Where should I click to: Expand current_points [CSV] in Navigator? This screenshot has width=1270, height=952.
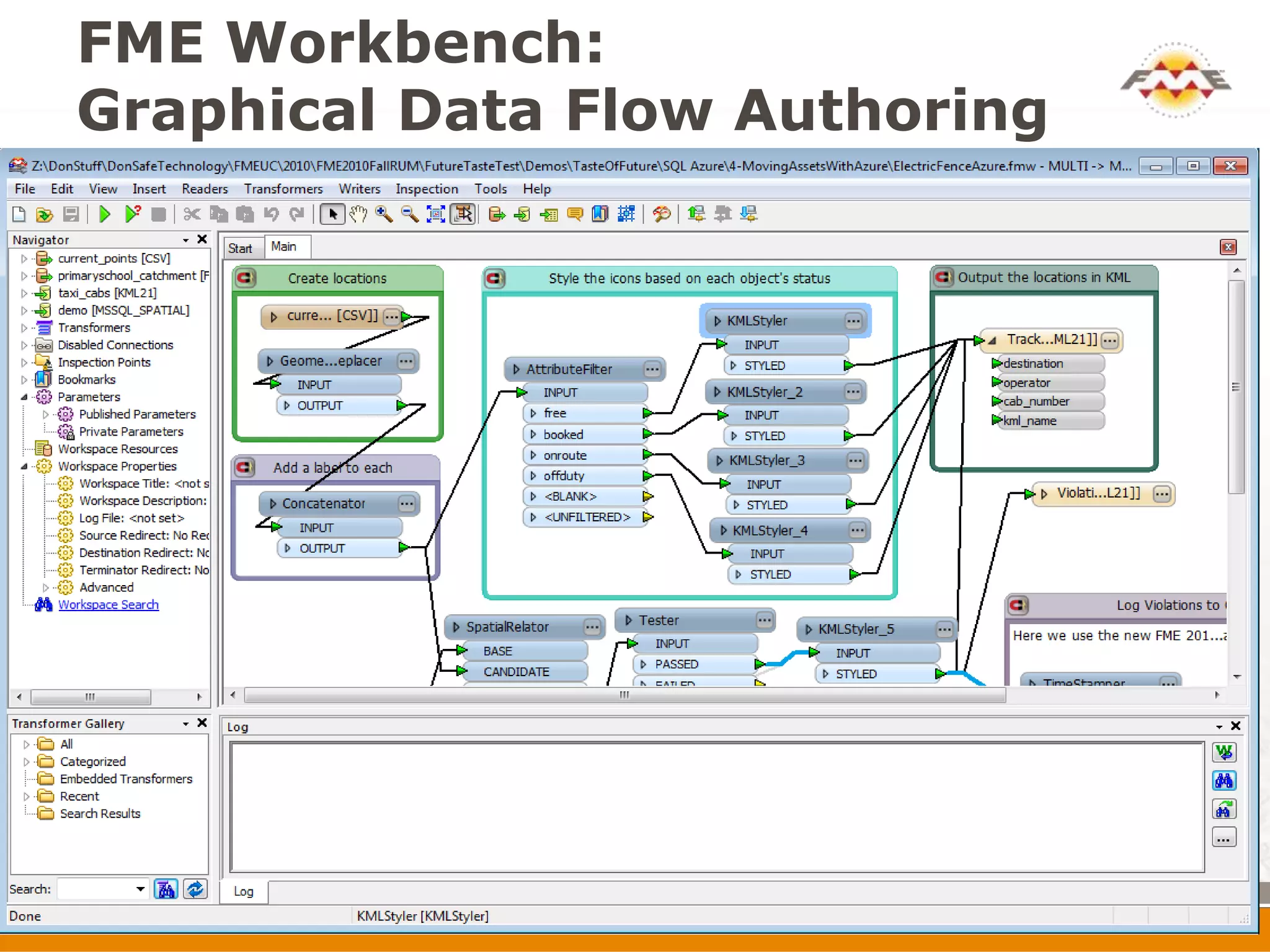(x=25, y=258)
